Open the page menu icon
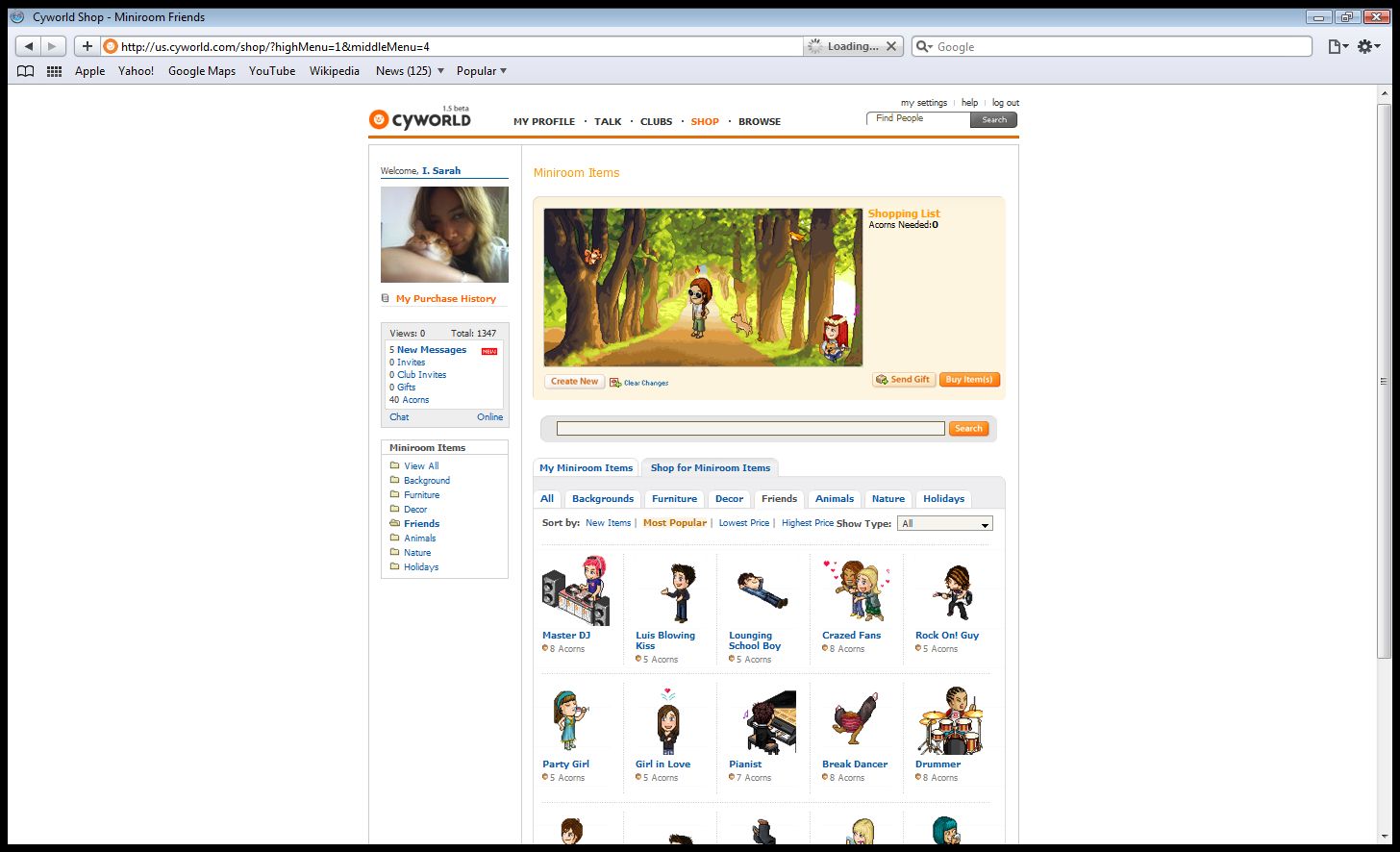The width and height of the screenshot is (1400, 852). (x=1337, y=46)
